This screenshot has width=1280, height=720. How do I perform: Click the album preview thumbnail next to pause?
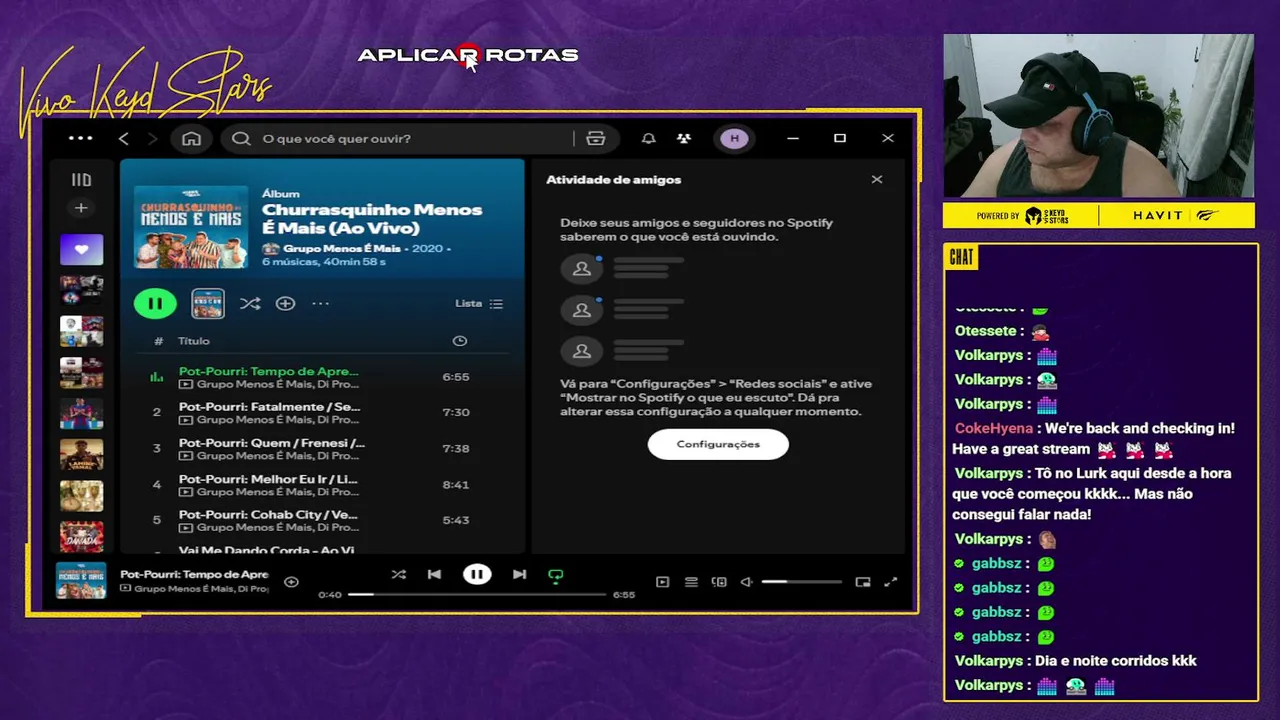208,303
